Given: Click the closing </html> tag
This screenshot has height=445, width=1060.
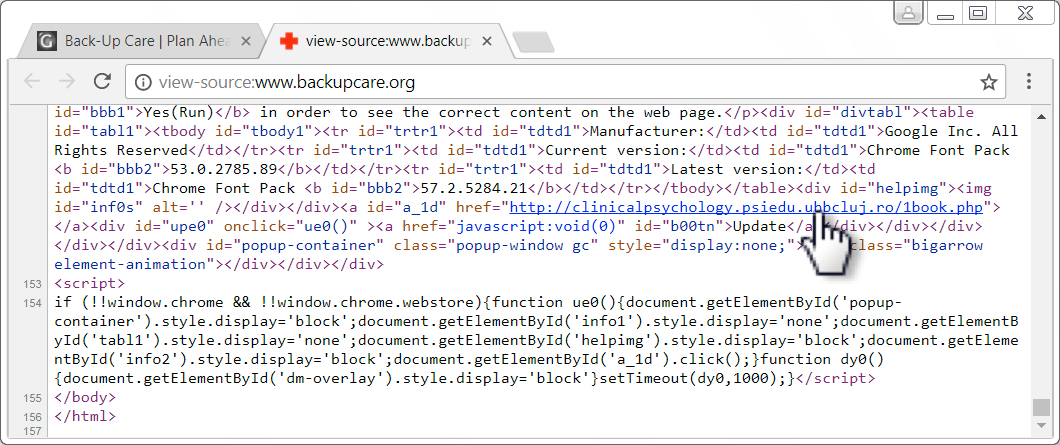Looking at the screenshot, I should pos(85,416).
